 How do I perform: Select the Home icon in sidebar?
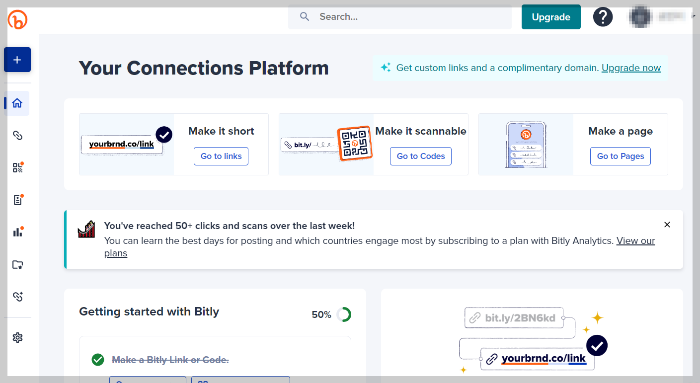coord(17,103)
